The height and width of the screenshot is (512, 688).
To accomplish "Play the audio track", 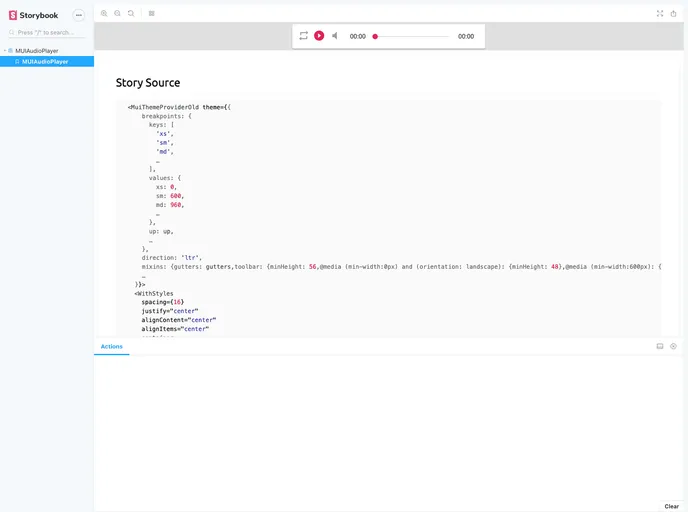I will (319, 36).
